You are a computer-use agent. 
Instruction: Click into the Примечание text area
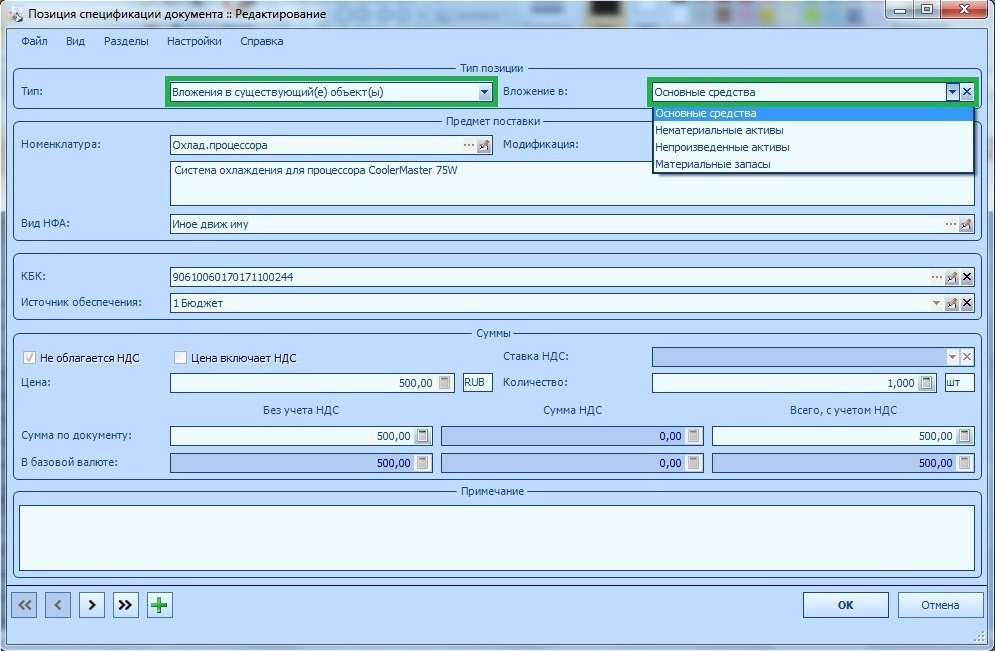pos(496,538)
